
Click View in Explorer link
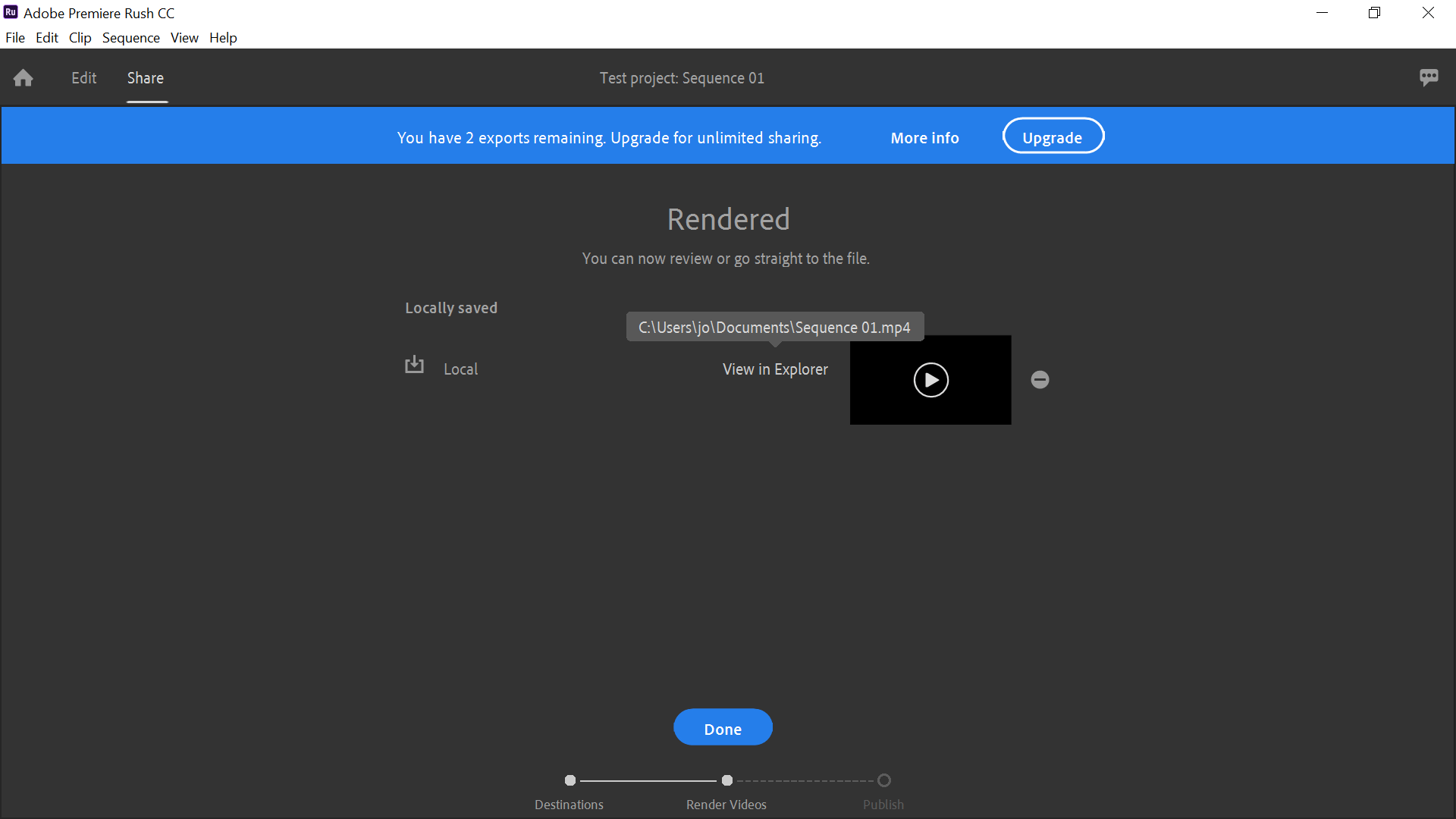pyautogui.click(x=775, y=368)
